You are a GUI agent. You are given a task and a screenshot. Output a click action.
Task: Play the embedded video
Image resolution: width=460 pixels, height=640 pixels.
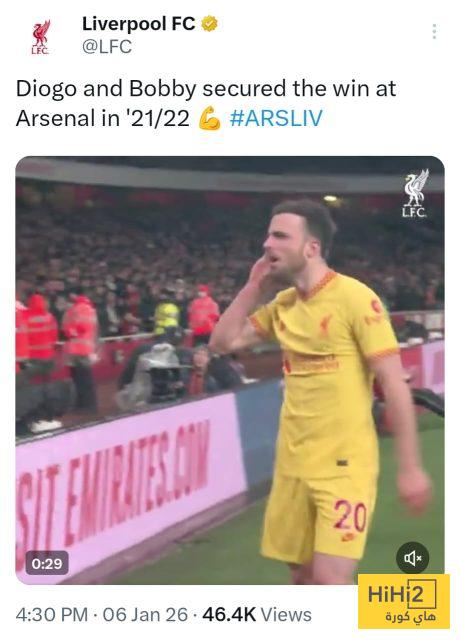point(230,370)
